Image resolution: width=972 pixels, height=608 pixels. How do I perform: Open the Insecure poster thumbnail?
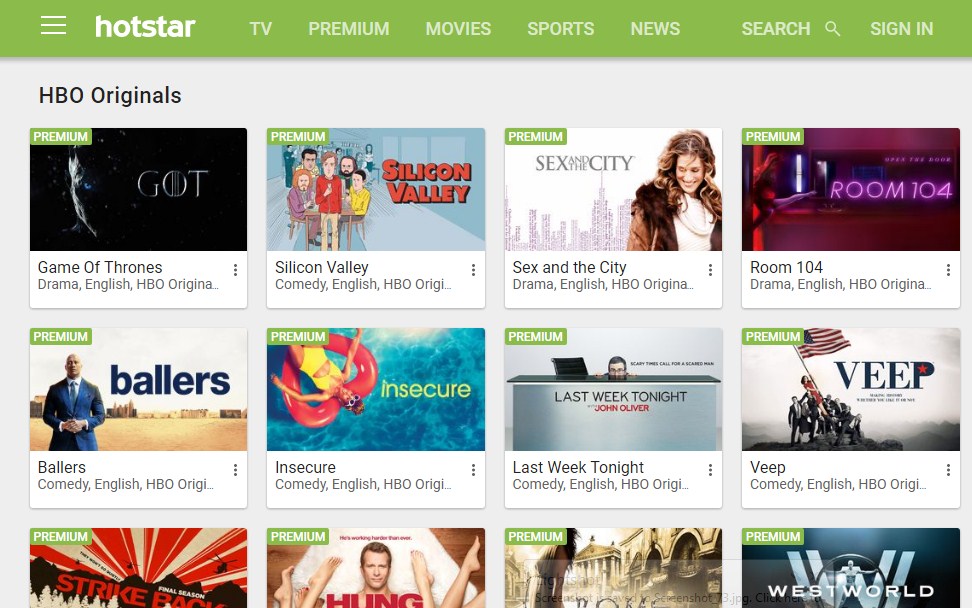click(376, 389)
